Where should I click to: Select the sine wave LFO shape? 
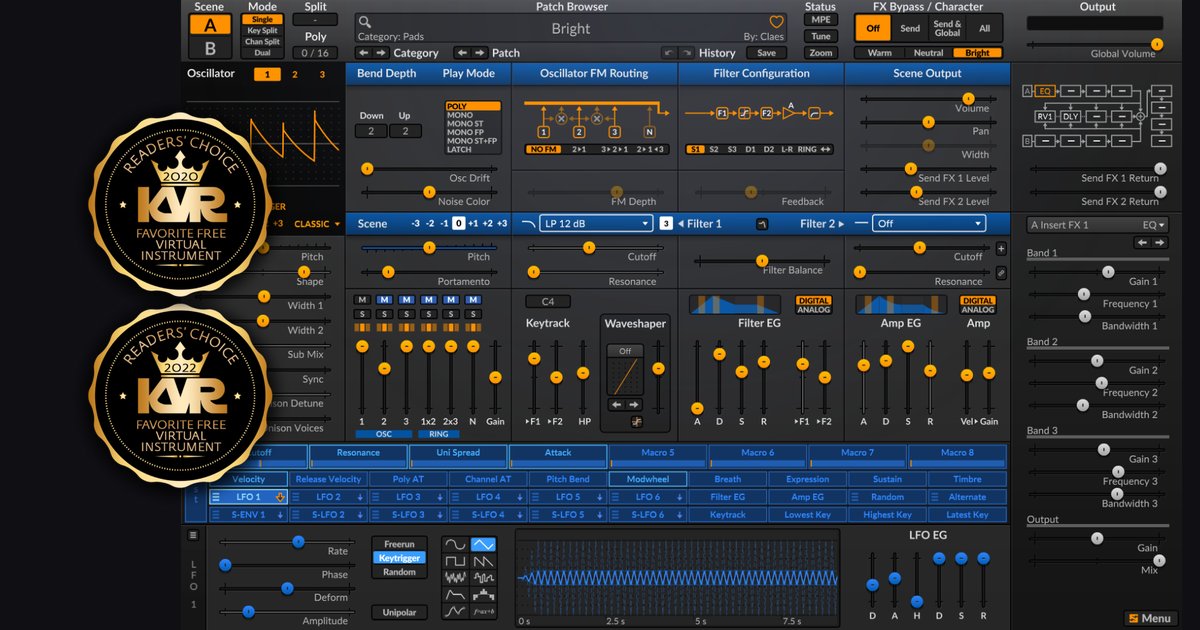click(455, 544)
